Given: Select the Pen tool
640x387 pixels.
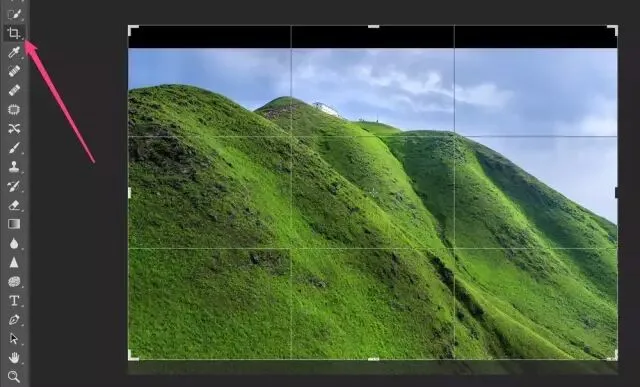Looking at the screenshot, I should (x=14, y=320).
